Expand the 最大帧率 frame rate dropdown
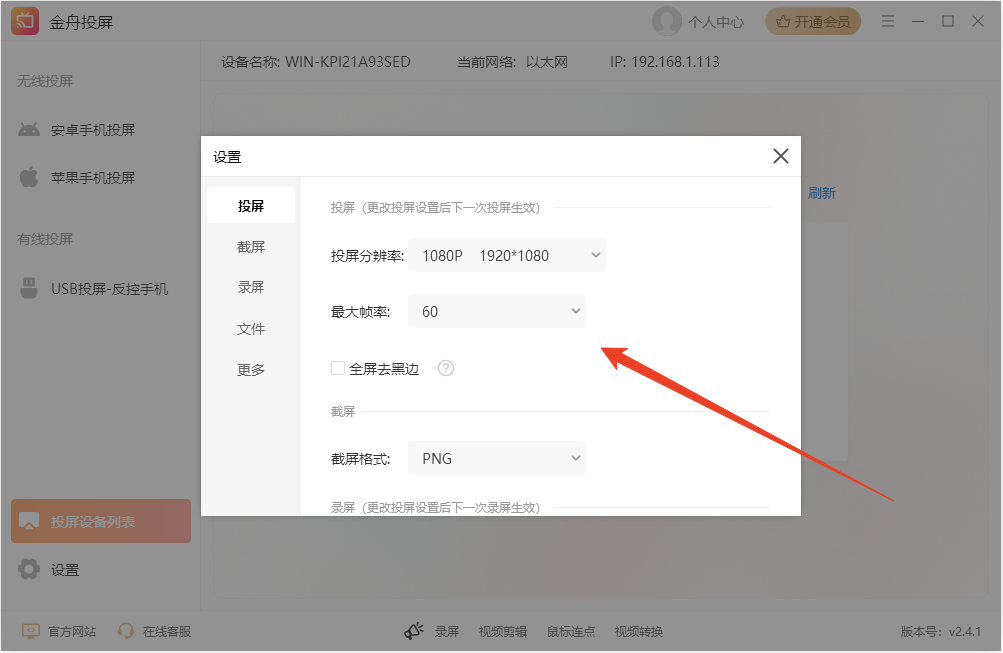The height and width of the screenshot is (653, 1003). click(x=497, y=311)
